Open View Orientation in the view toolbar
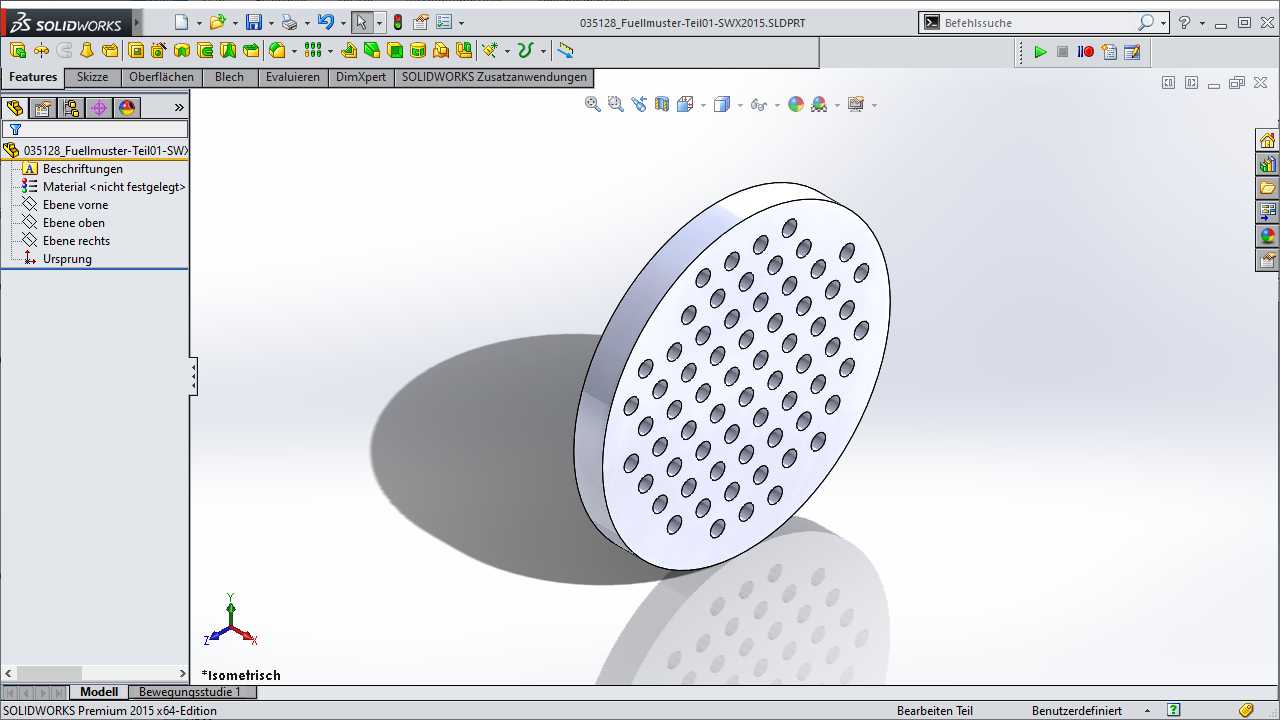This screenshot has height=720, width=1280. click(x=685, y=104)
